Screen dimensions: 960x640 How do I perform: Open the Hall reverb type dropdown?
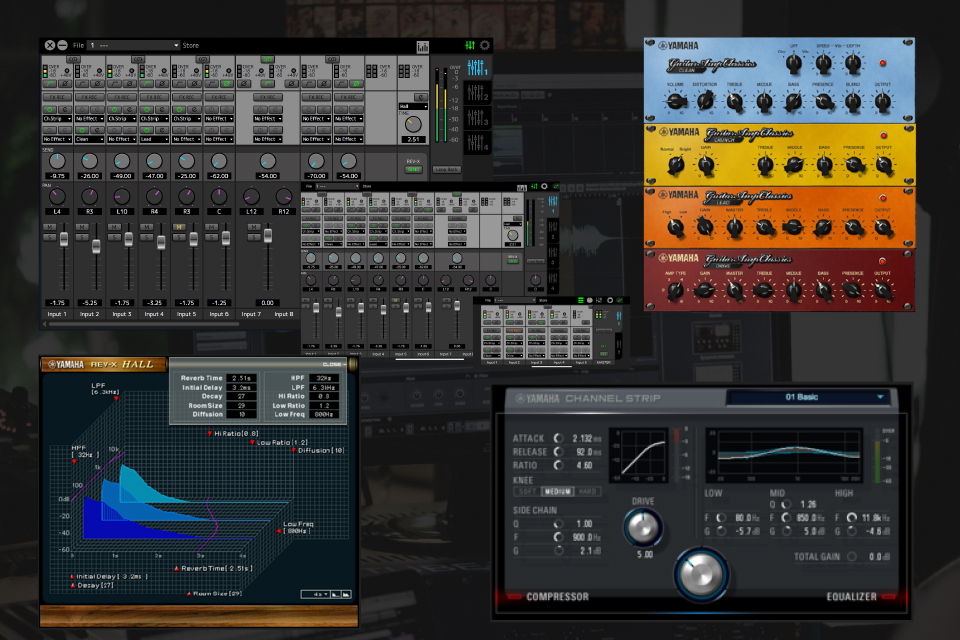click(414, 106)
